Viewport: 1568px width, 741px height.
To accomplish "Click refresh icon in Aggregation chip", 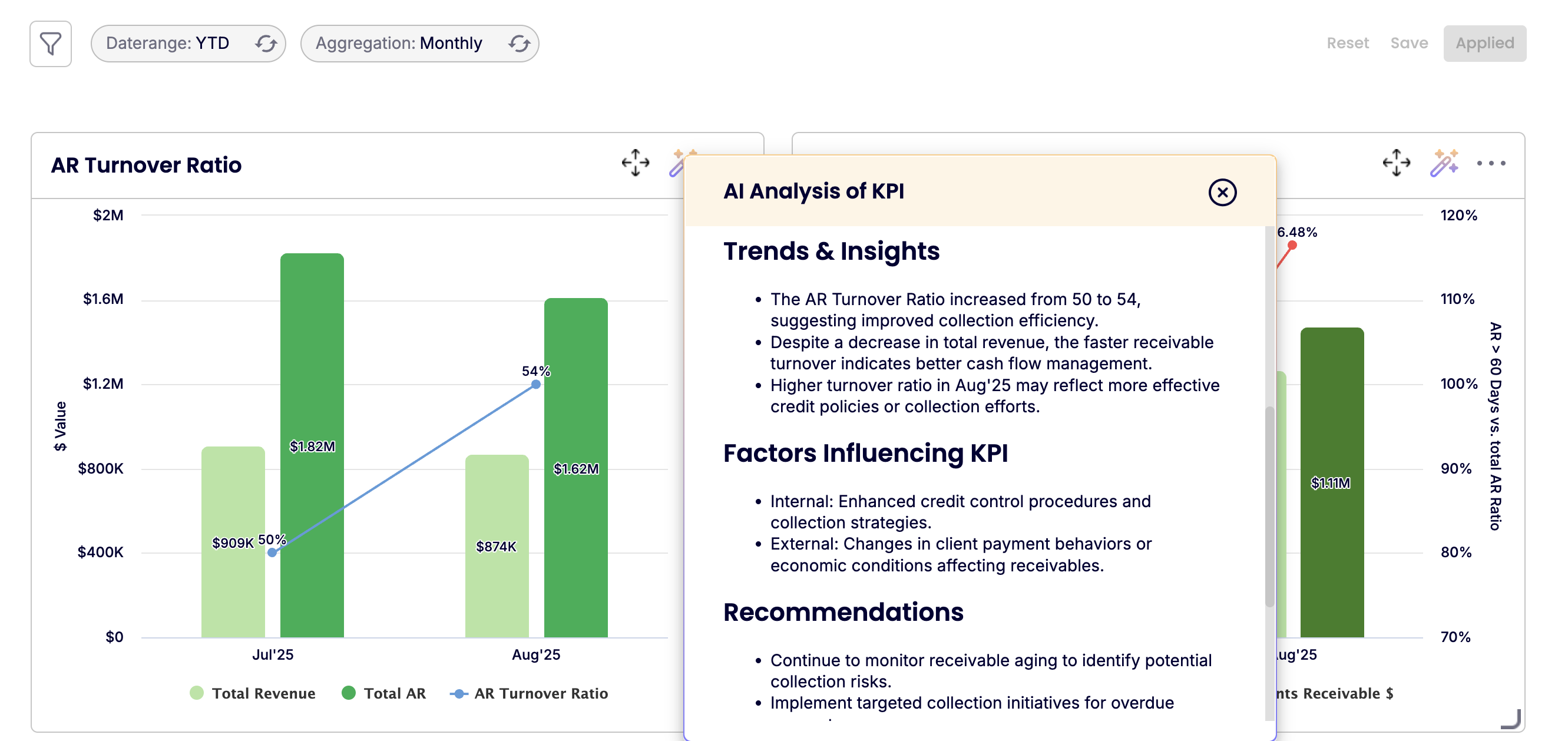I will click(x=519, y=44).
